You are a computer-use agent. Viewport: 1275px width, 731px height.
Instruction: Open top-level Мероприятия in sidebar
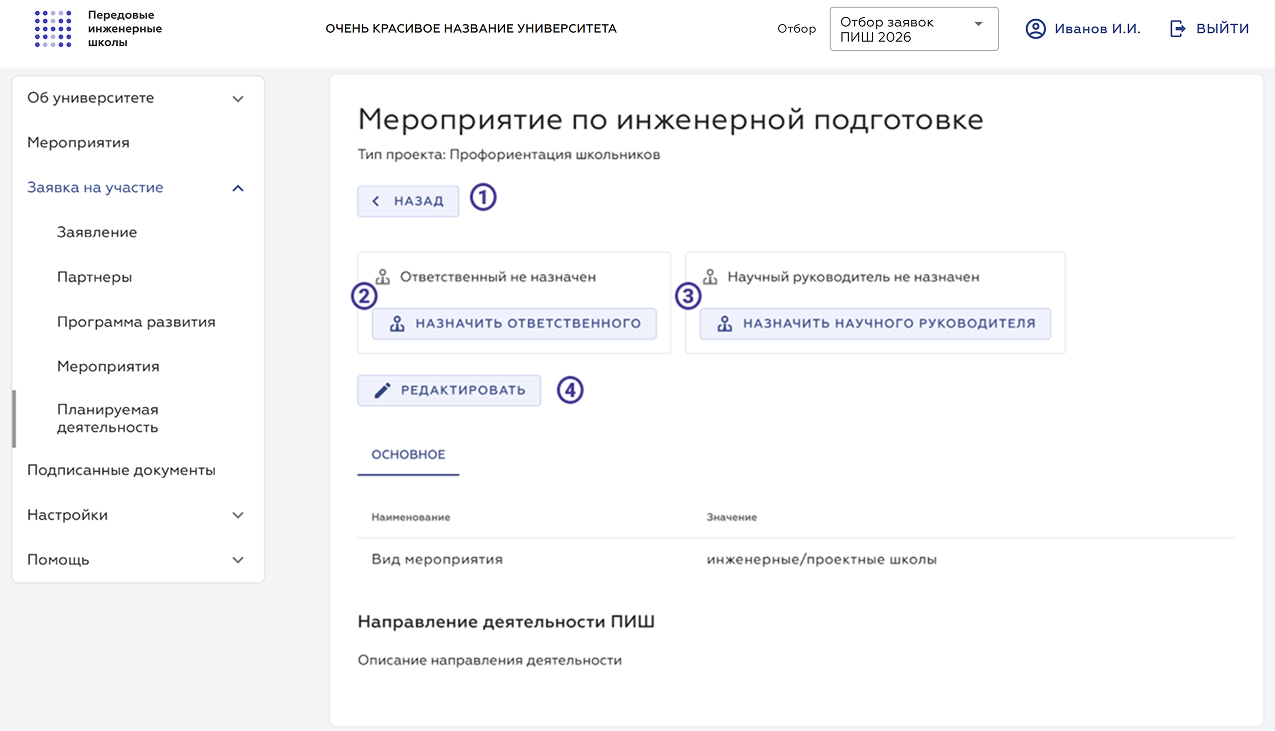[78, 143]
